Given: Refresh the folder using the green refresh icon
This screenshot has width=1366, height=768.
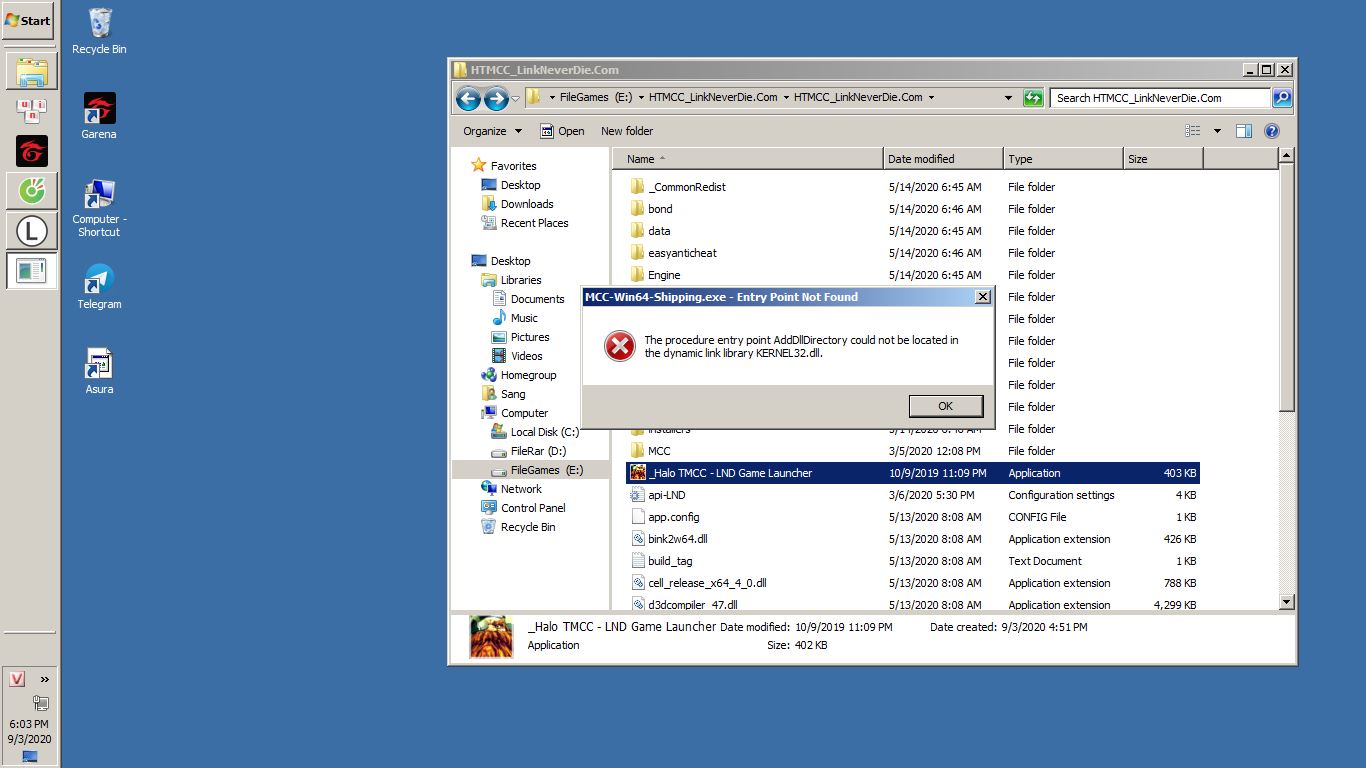Looking at the screenshot, I should pyautogui.click(x=1032, y=98).
